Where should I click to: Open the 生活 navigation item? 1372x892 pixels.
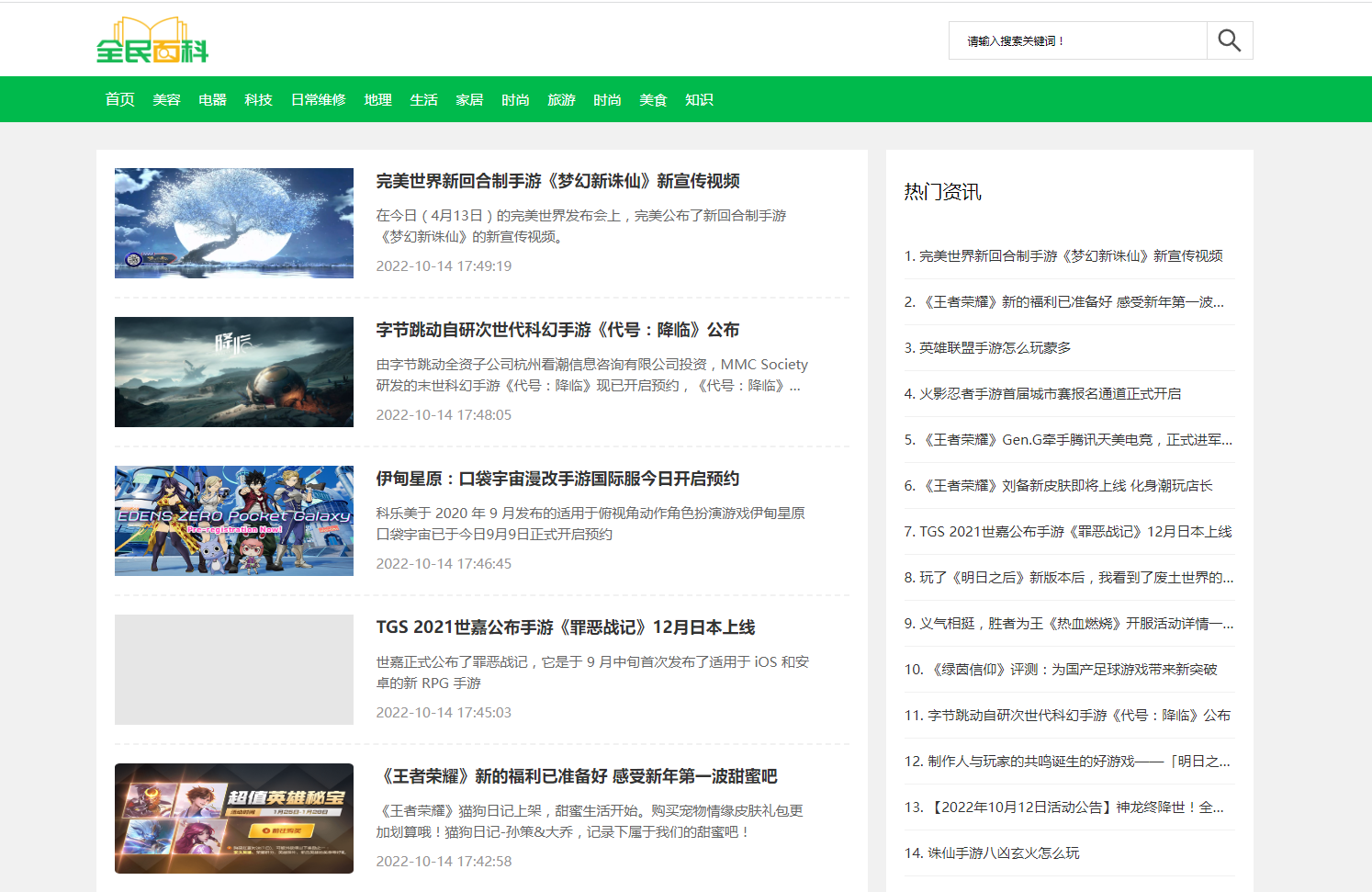pos(424,99)
